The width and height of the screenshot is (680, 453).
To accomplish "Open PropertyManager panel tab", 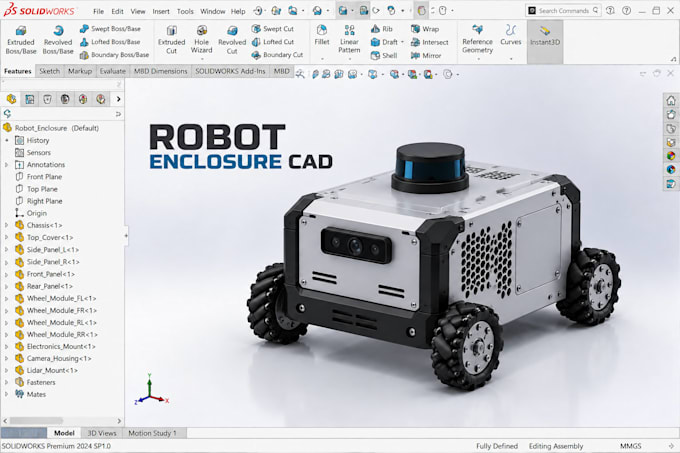I will [29, 99].
